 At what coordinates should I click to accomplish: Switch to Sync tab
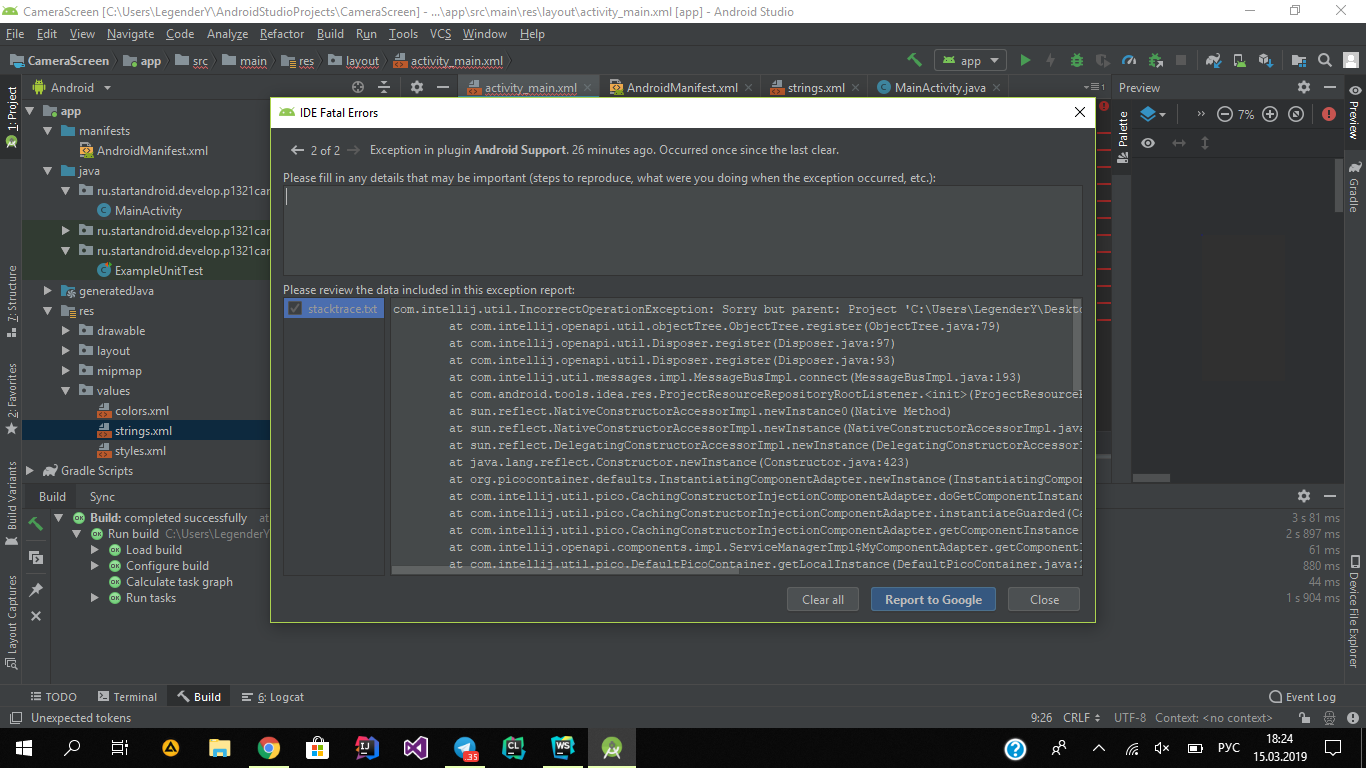click(x=102, y=497)
